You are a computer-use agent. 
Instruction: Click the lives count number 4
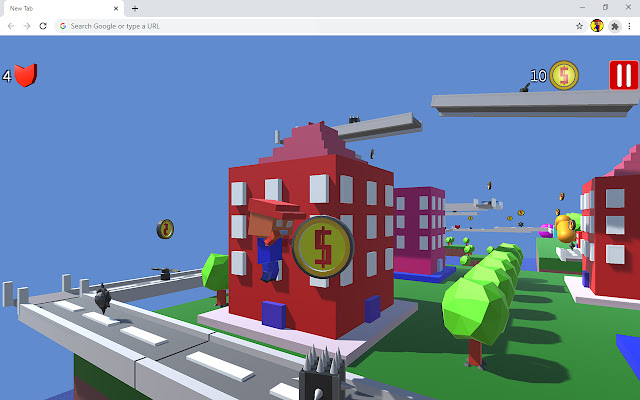click(7, 76)
